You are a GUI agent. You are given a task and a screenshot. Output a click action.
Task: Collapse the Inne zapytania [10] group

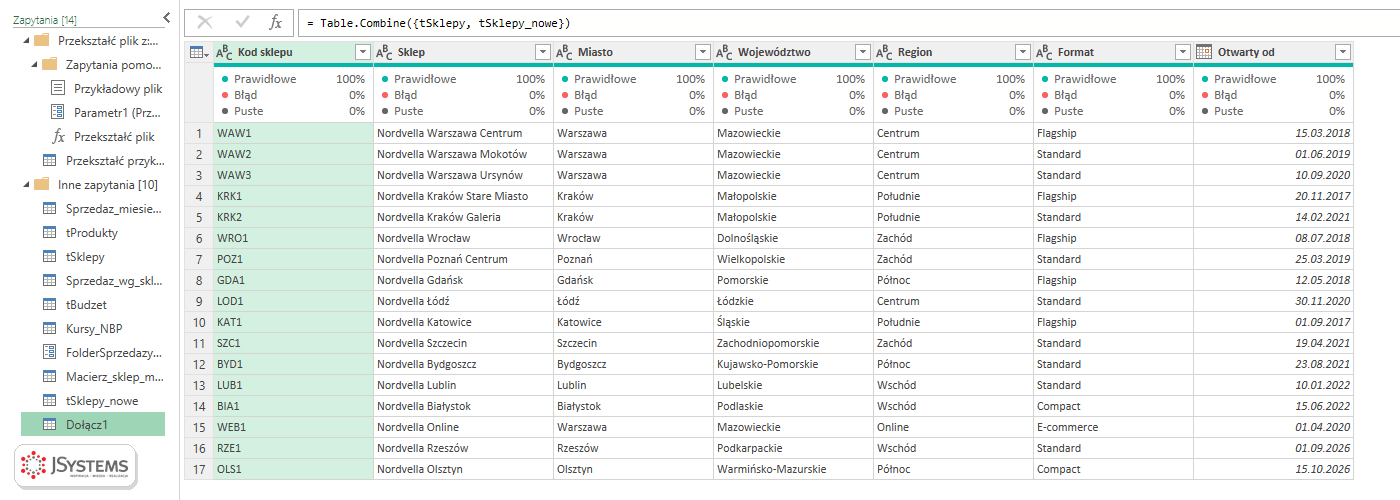point(25,184)
